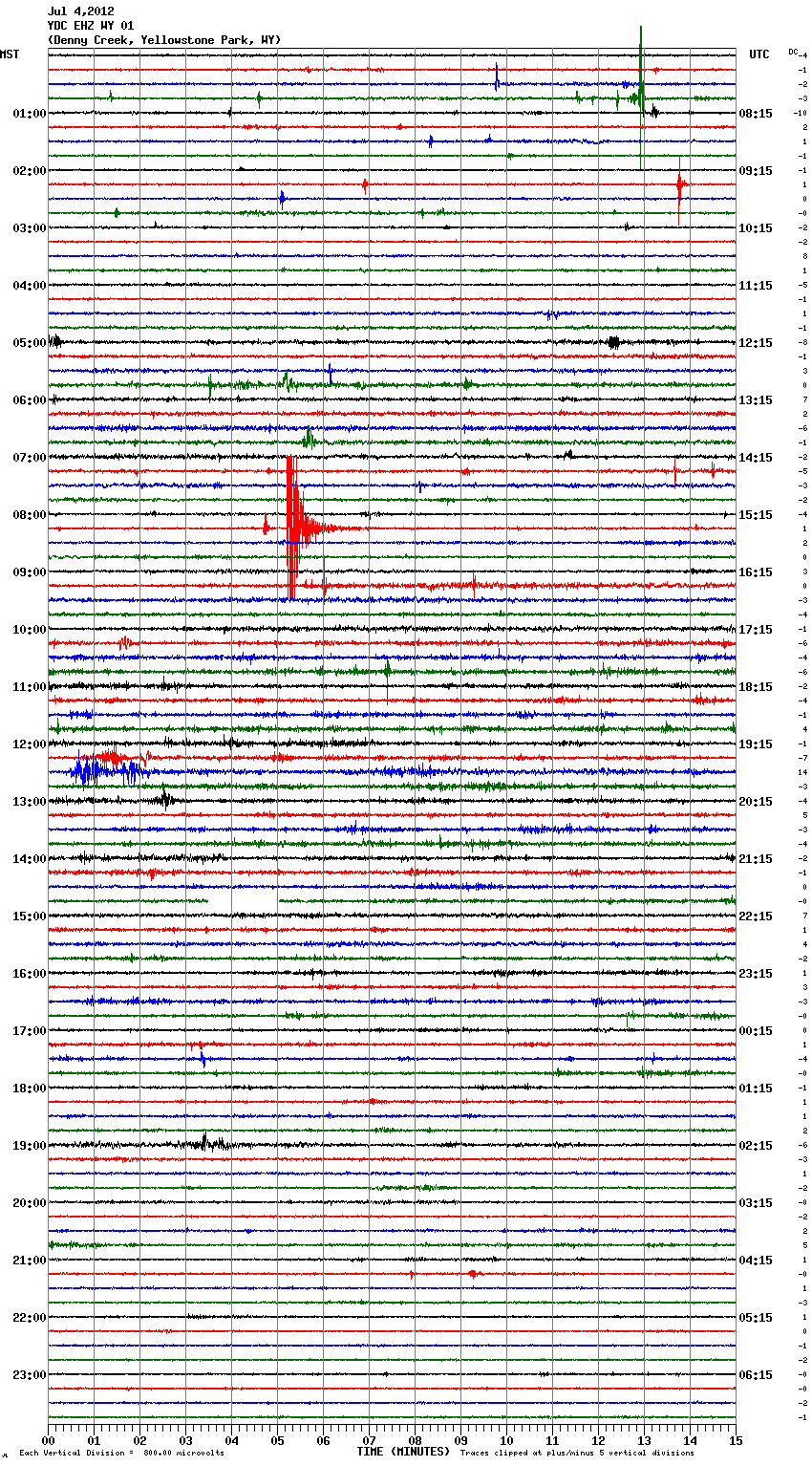The width and height of the screenshot is (812, 1466).
Task: Select the 19:15 UTC time label
Action: pos(756,744)
